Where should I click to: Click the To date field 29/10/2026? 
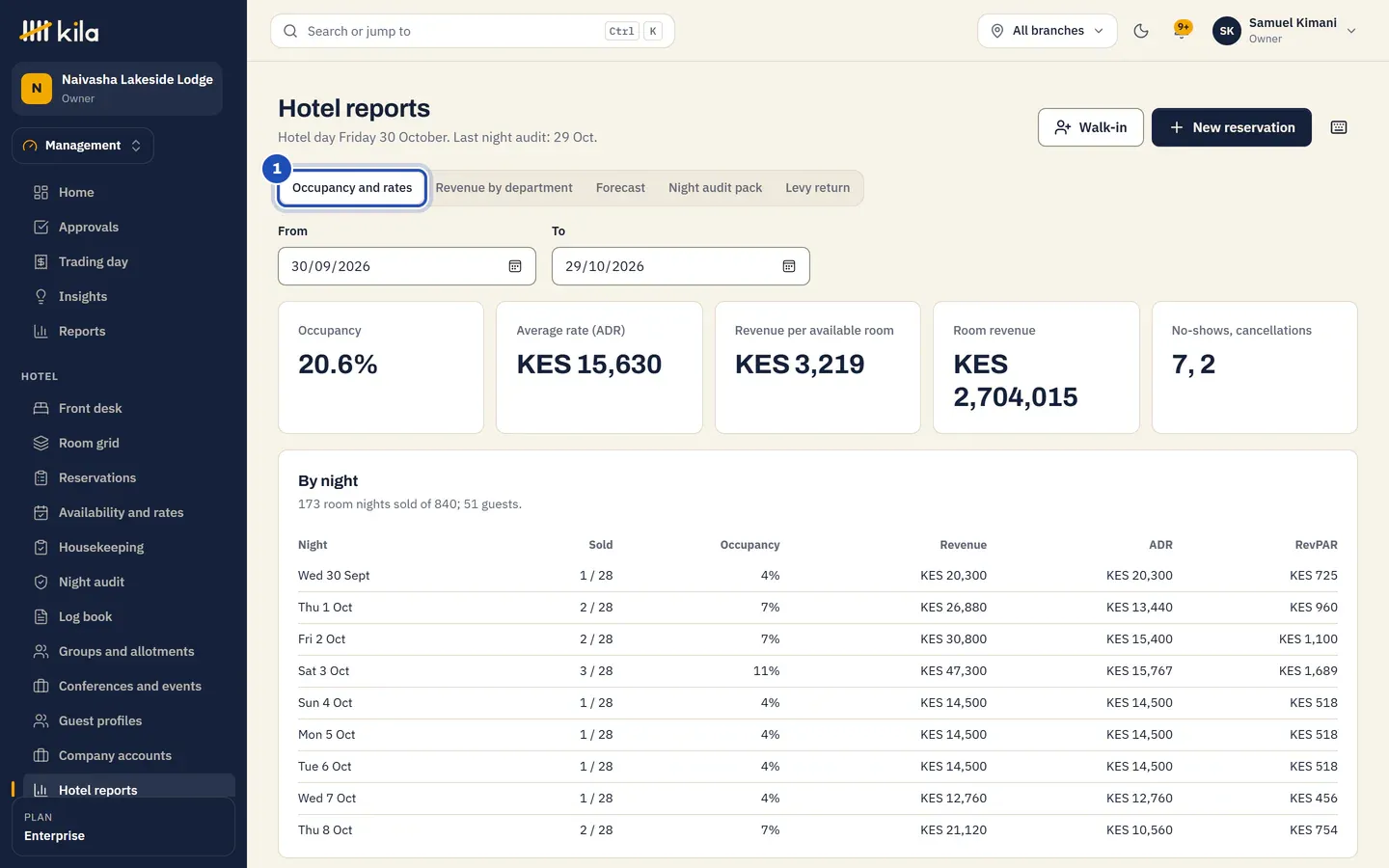681,266
